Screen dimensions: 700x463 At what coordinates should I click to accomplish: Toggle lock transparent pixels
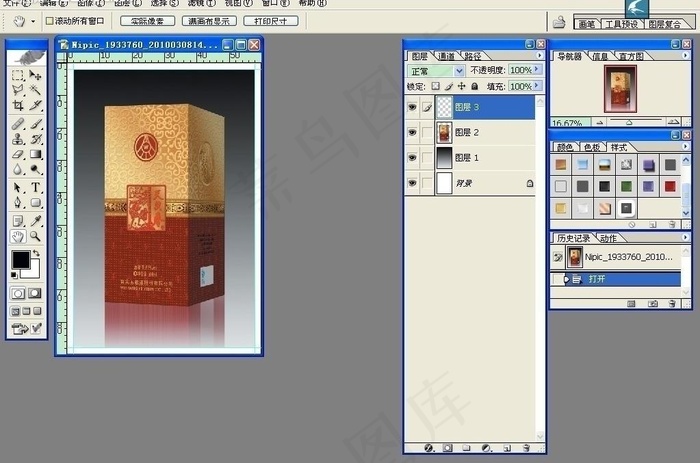click(435, 86)
